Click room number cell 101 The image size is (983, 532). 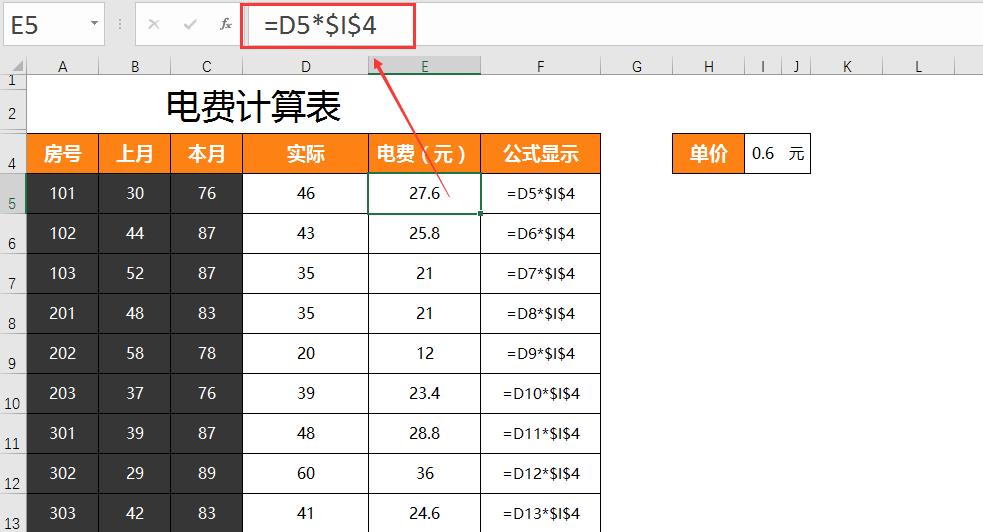pyautogui.click(x=63, y=194)
